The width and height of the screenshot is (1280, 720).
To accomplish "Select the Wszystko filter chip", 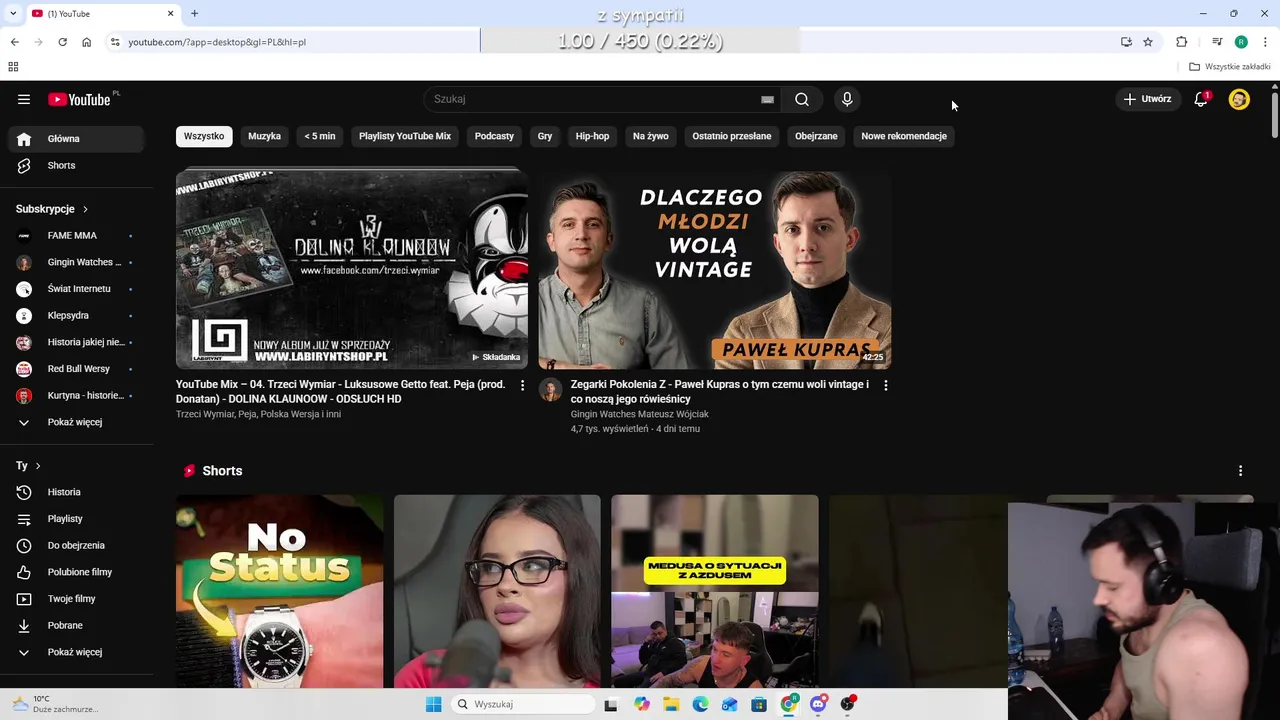I will point(204,136).
